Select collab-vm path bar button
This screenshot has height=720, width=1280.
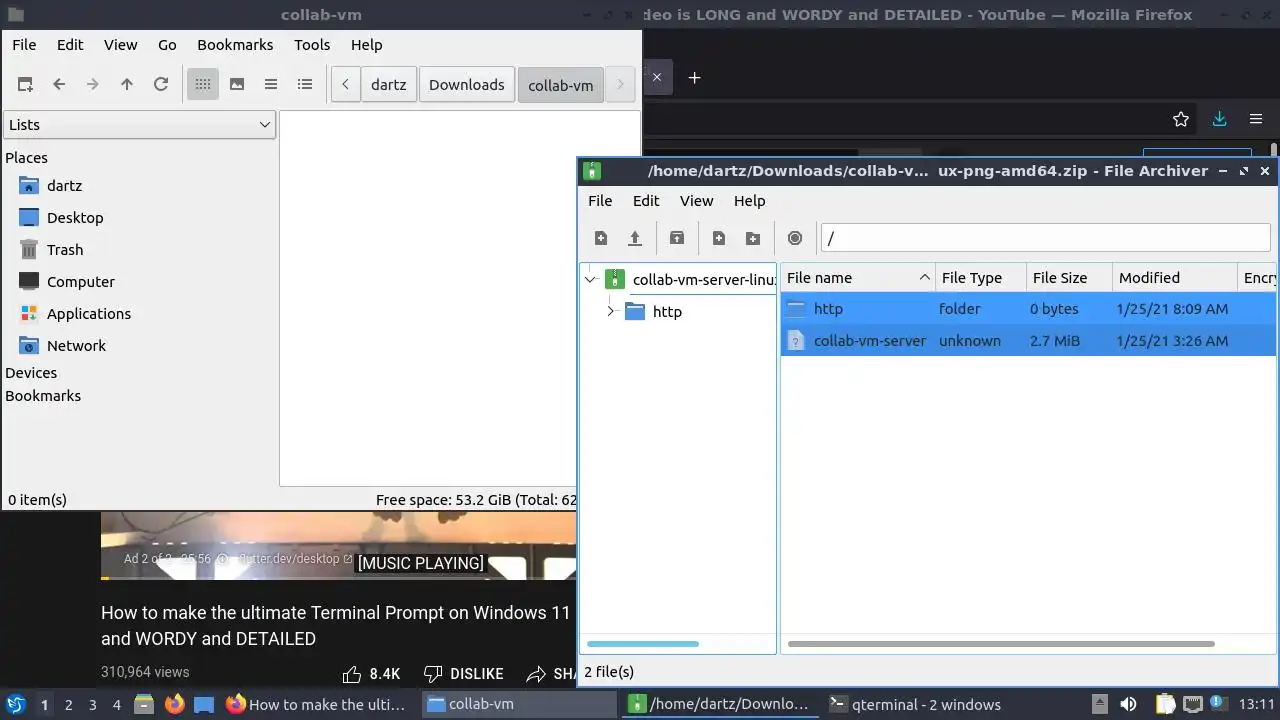pyautogui.click(x=560, y=85)
